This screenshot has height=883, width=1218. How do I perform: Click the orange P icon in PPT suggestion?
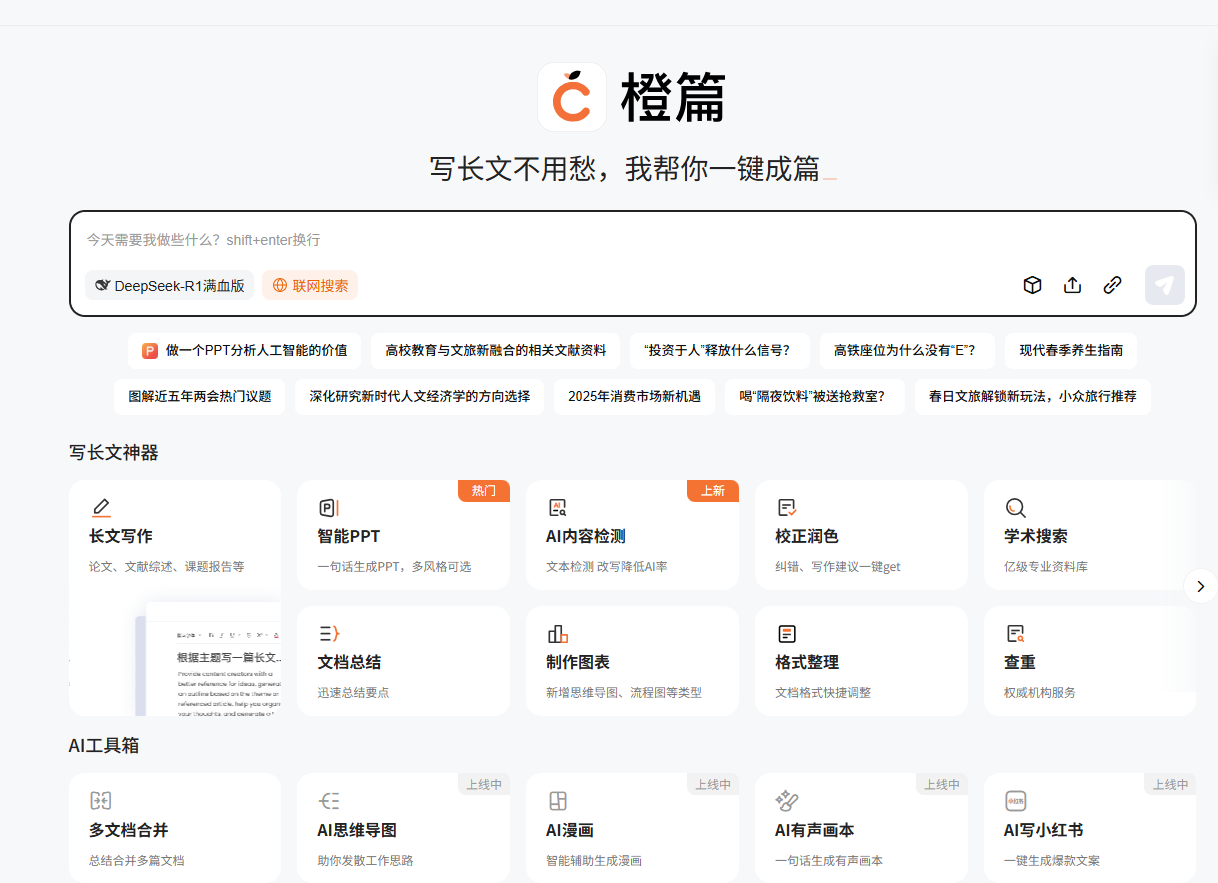point(150,351)
